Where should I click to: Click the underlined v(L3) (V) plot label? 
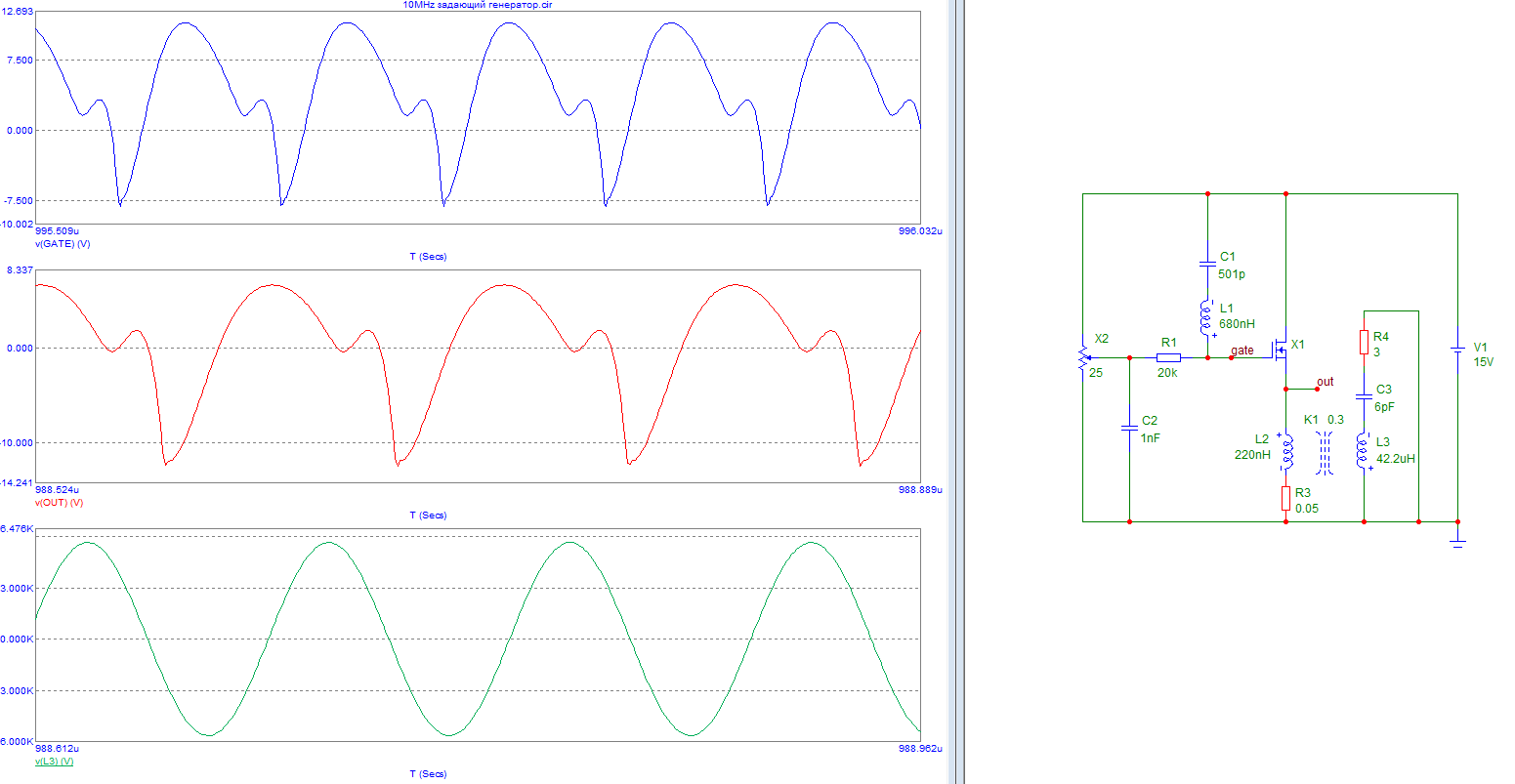(55, 762)
